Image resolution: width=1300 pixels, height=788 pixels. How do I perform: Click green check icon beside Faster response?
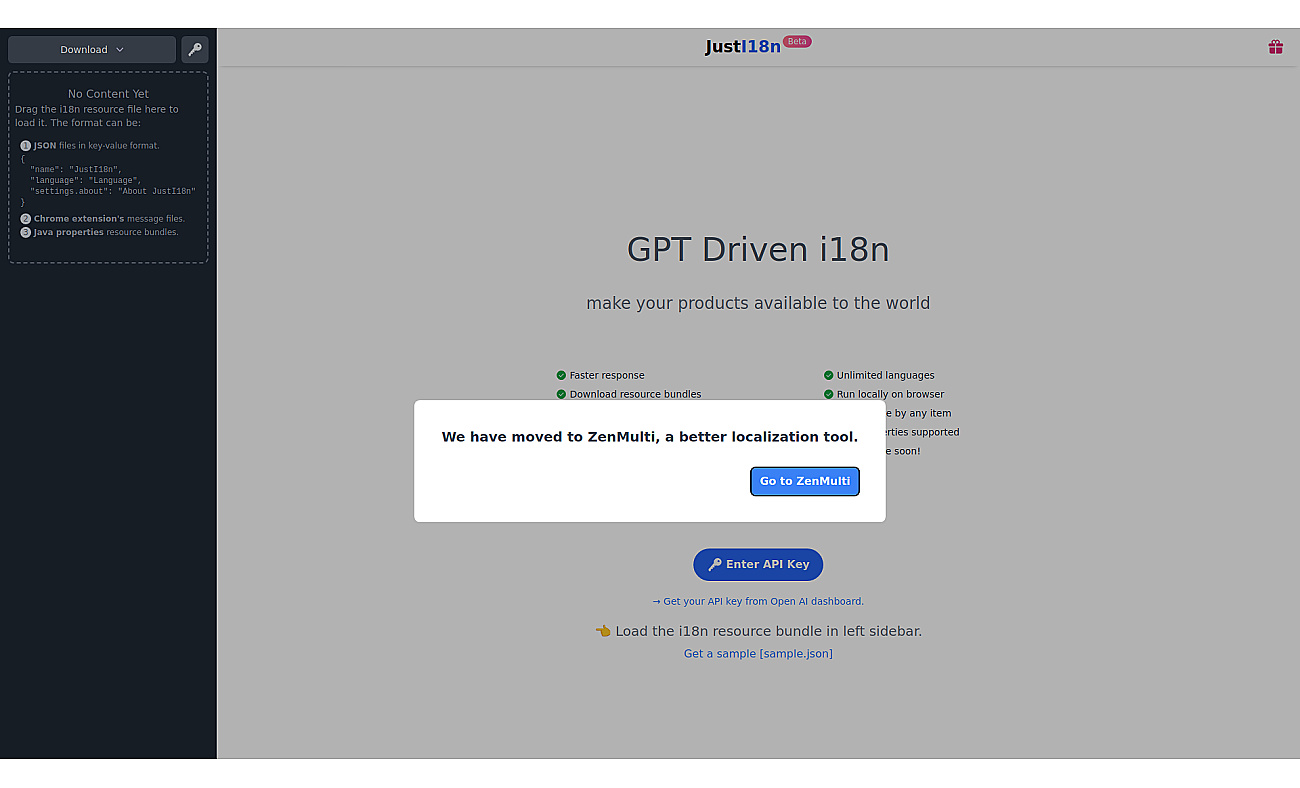point(561,375)
